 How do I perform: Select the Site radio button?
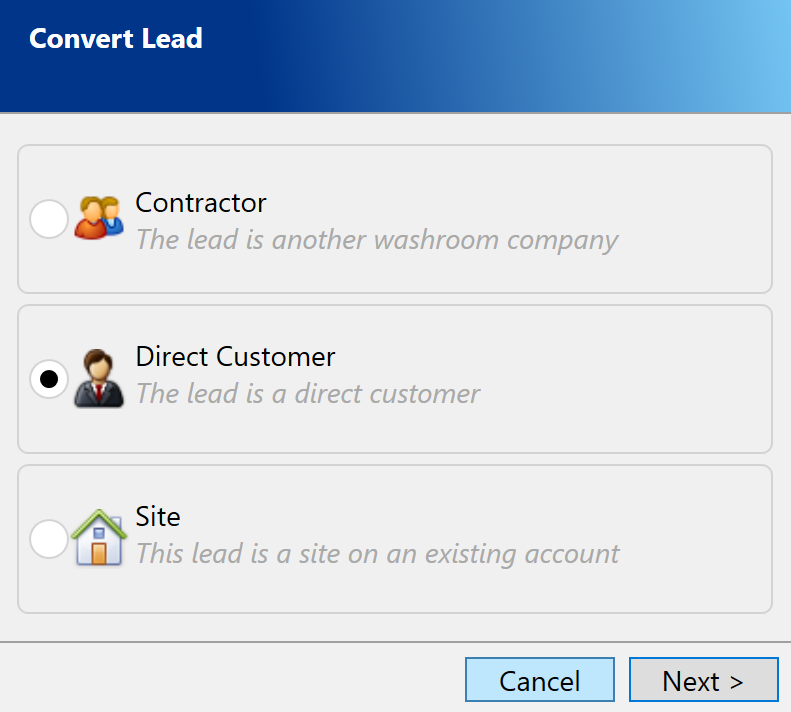tap(49, 539)
